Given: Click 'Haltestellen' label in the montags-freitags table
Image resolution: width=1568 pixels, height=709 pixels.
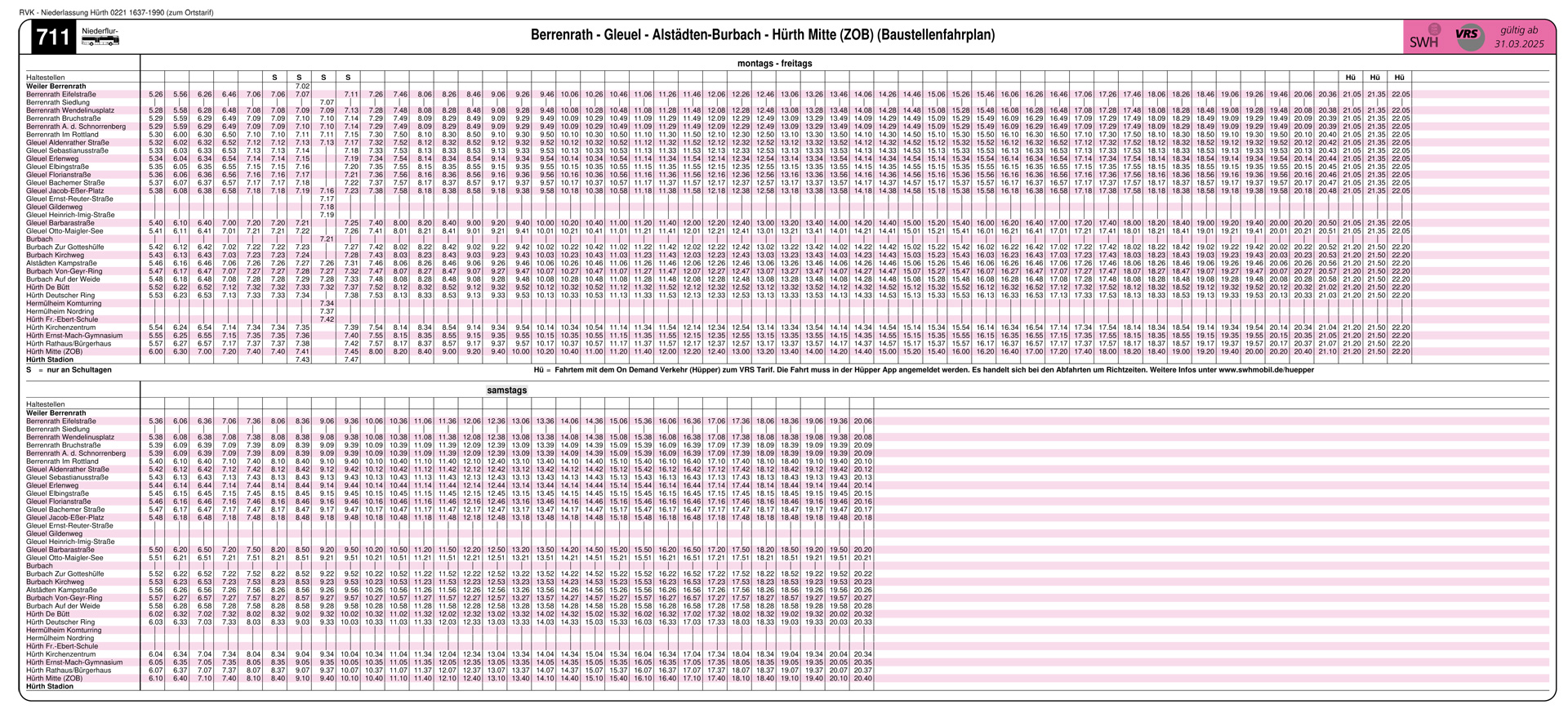Looking at the screenshot, I should coord(46,78).
